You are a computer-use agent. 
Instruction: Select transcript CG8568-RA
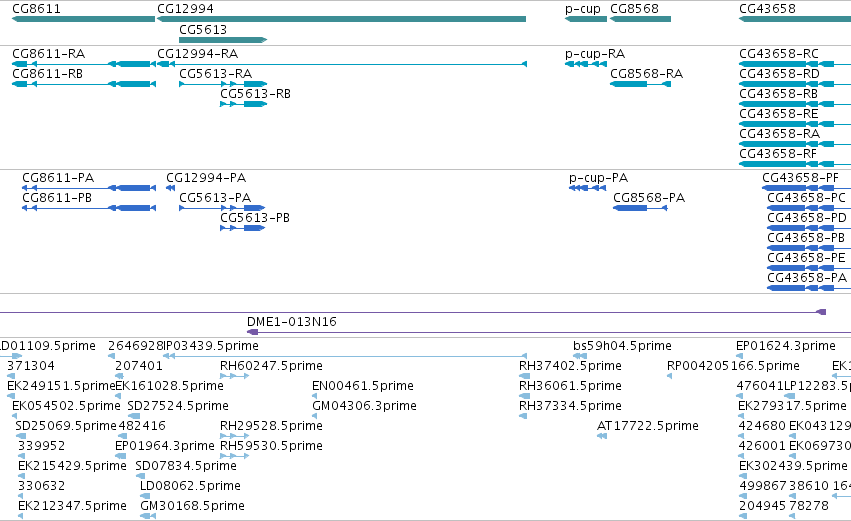(x=640, y=84)
